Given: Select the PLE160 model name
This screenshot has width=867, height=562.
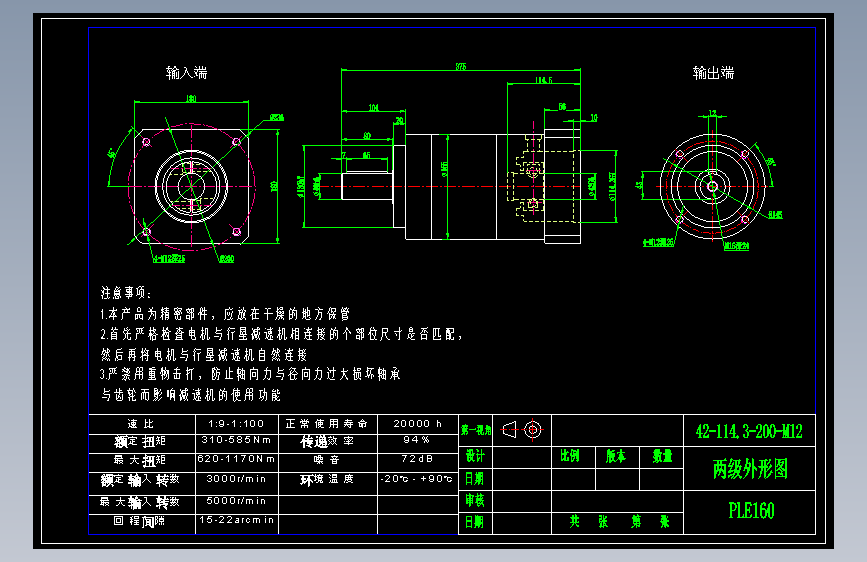Looking at the screenshot, I should [751, 511].
